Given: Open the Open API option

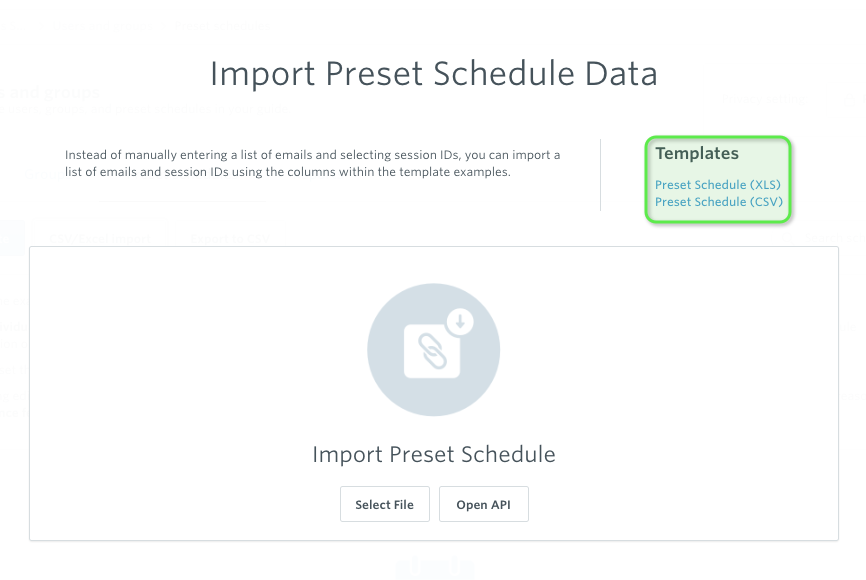Looking at the screenshot, I should tap(483, 504).
